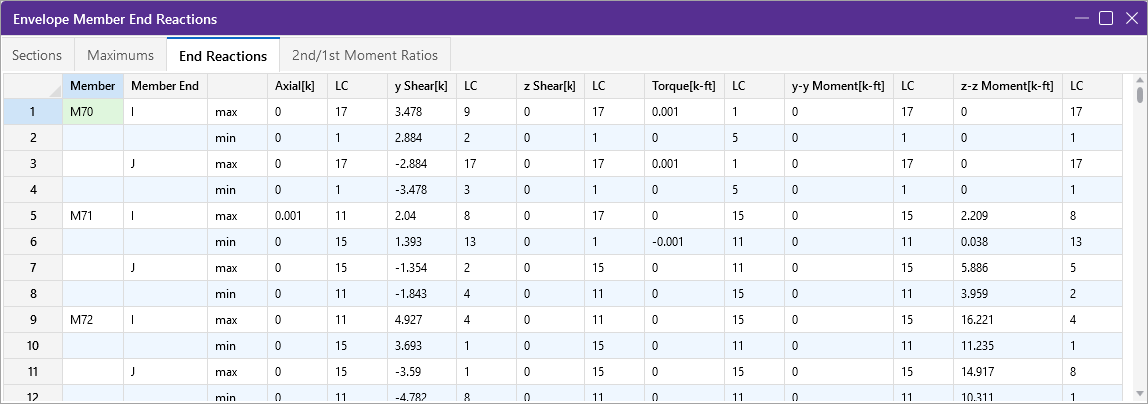Click the Member column header
The image size is (1148, 404).
coord(92,86)
